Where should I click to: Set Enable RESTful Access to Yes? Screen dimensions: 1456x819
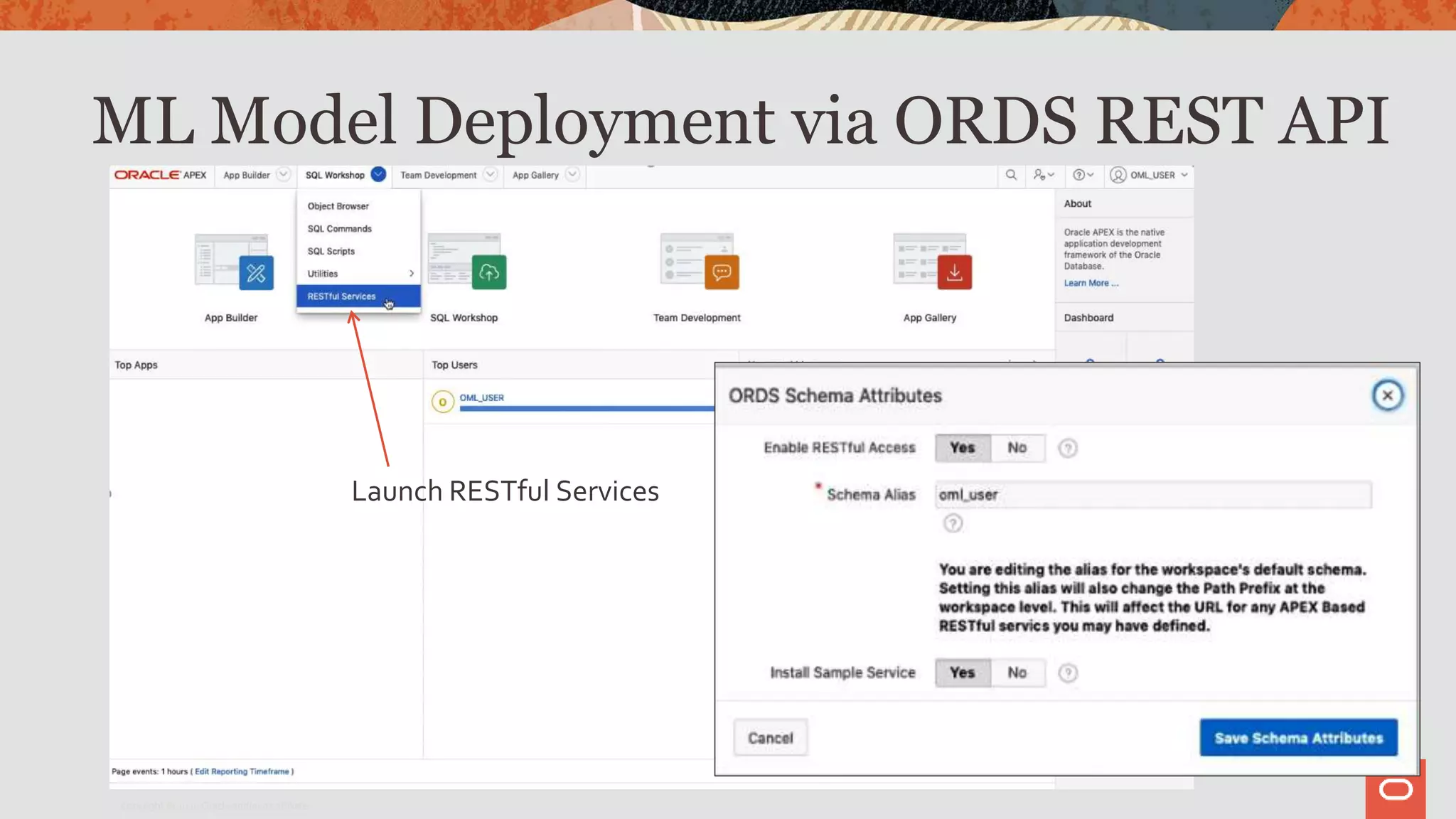[963, 448]
